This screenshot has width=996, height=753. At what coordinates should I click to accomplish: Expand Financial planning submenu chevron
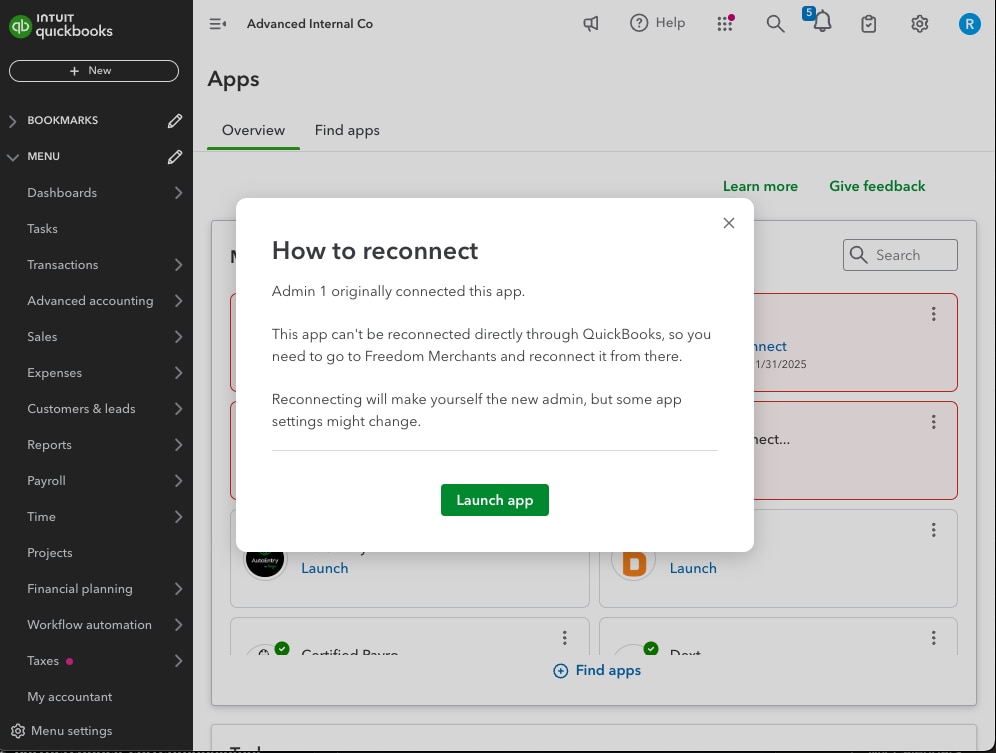[x=178, y=589]
